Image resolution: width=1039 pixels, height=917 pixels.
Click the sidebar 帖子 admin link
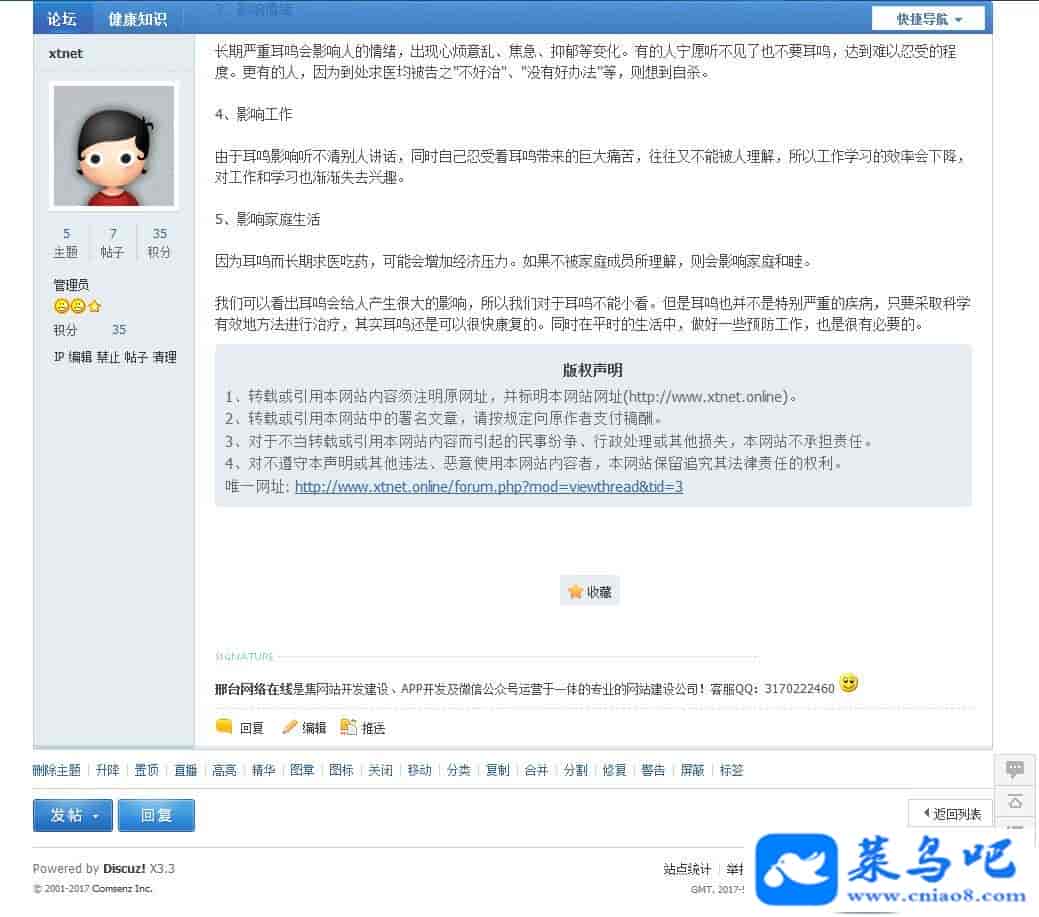pyautogui.click(x=136, y=357)
